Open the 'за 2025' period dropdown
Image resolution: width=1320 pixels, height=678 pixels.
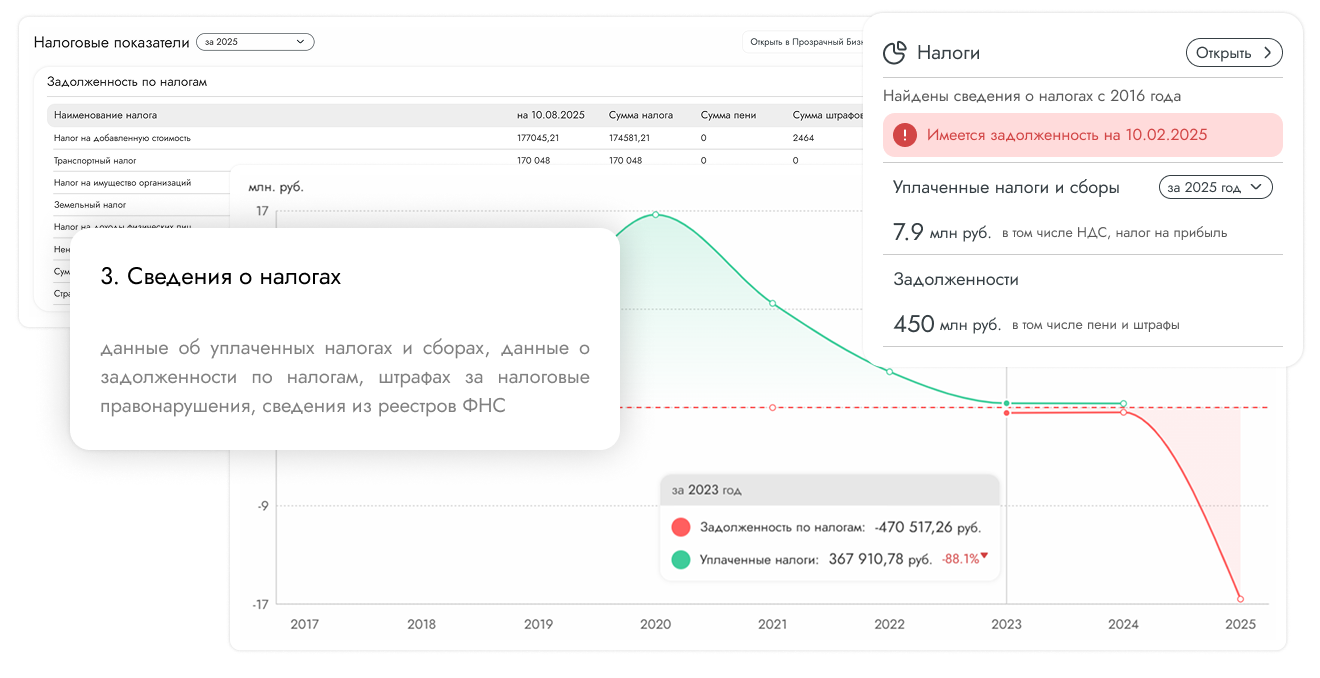tap(255, 42)
